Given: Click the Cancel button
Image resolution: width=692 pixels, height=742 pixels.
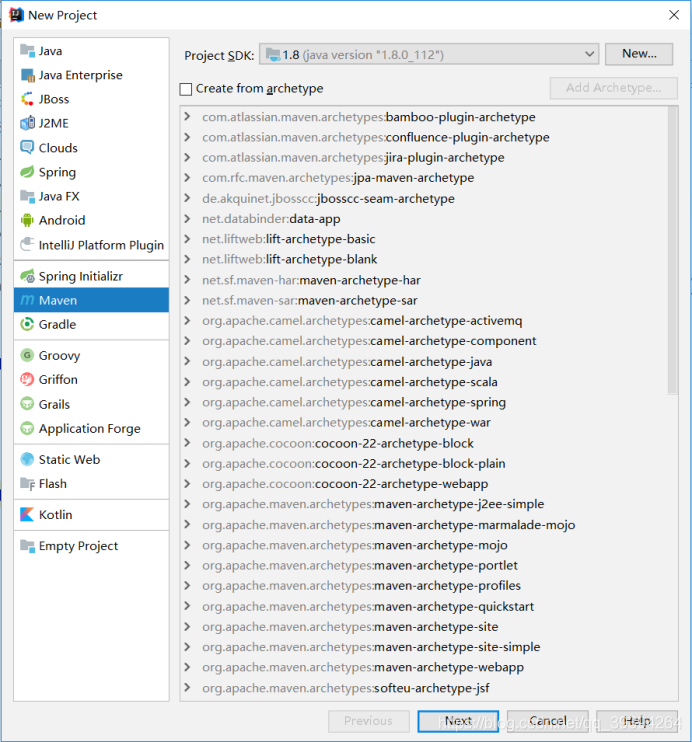Looking at the screenshot, I should [548, 721].
